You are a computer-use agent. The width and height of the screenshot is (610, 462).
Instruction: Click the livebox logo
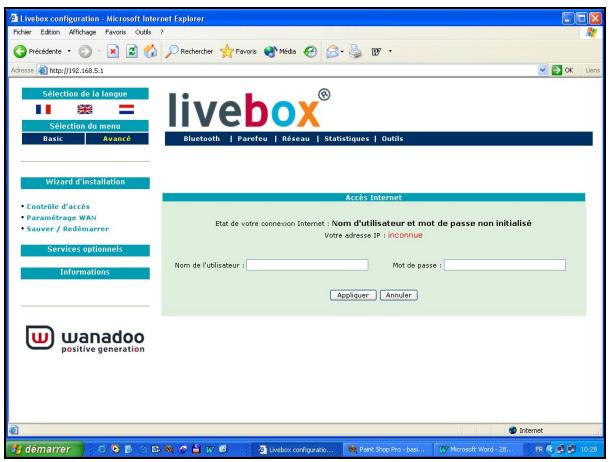[249, 109]
